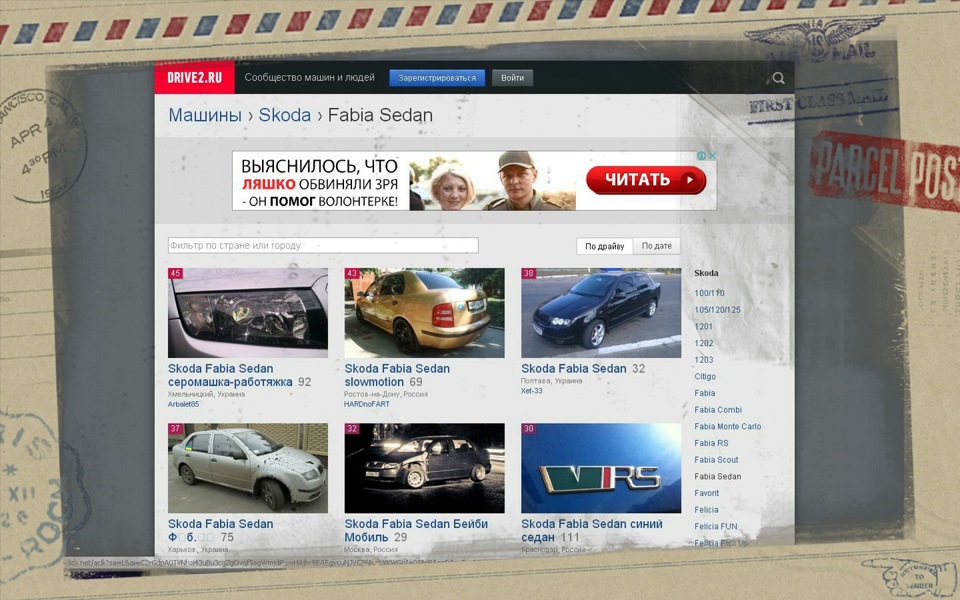Open the black Fabia thumbnail rated 38

(601, 313)
